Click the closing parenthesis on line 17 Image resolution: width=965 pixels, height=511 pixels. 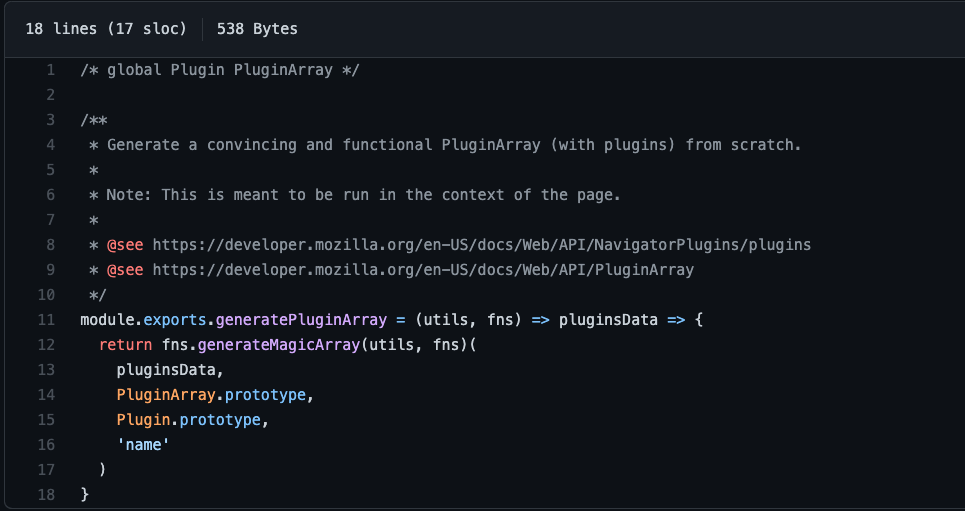tap(103, 470)
